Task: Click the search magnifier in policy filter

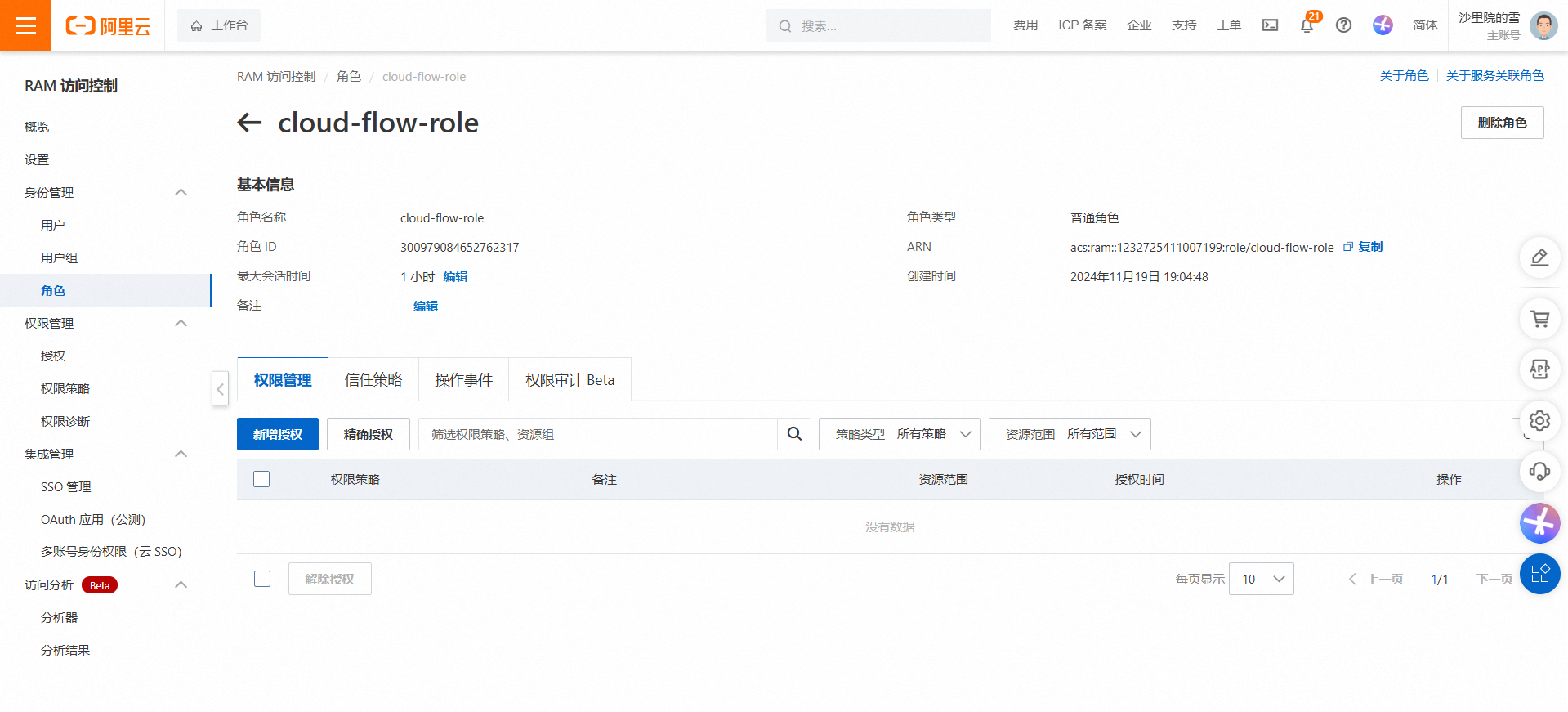Action: (x=794, y=434)
